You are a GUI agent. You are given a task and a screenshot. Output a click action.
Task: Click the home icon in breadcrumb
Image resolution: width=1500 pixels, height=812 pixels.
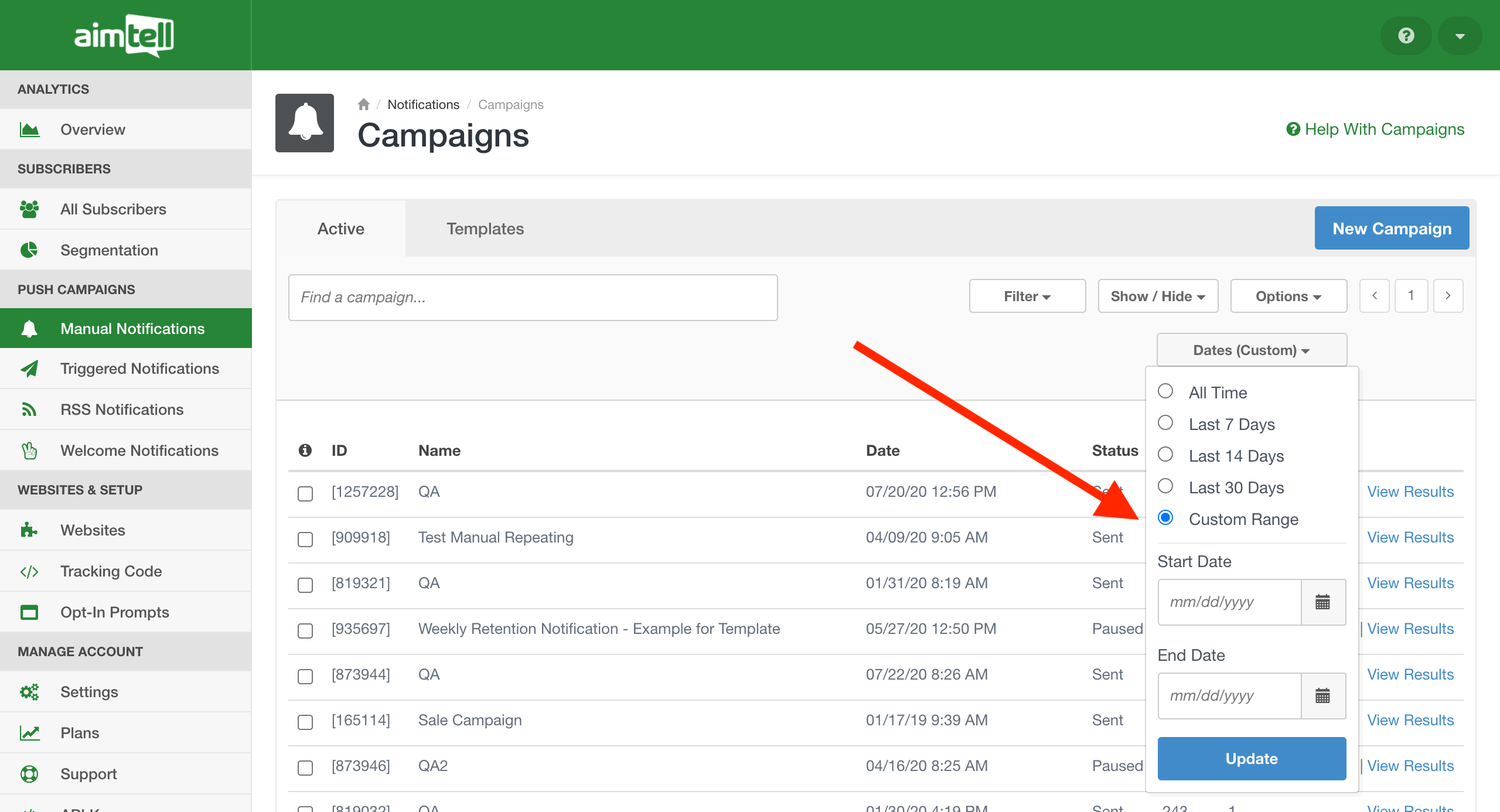(x=363, y=104)
